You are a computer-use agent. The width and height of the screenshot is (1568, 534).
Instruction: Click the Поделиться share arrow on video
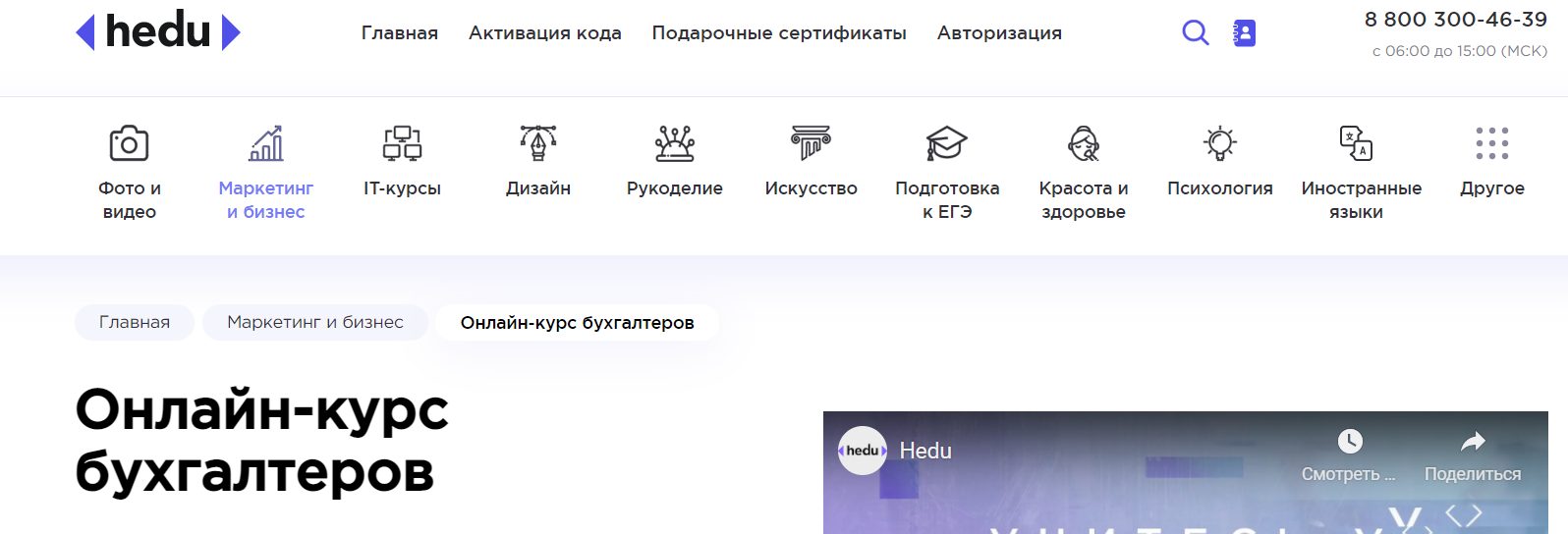click(x=1472, y=443)
